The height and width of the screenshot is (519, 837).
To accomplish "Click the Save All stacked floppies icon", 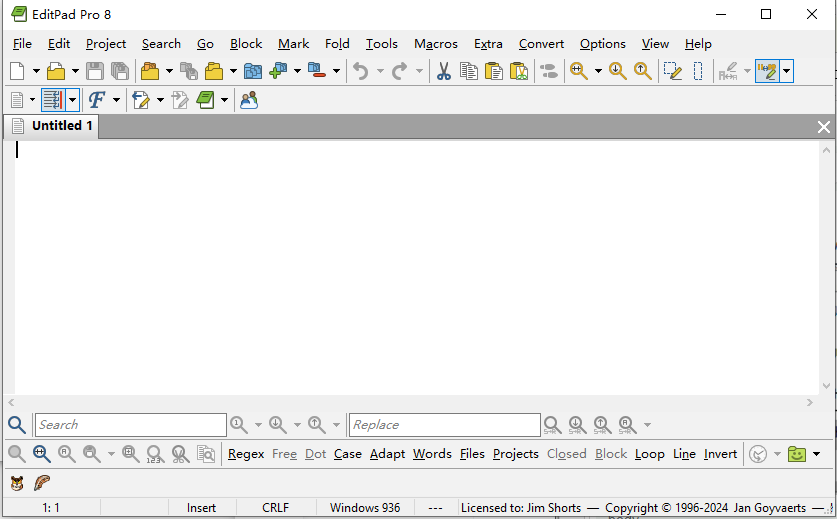I will (120, 71).
